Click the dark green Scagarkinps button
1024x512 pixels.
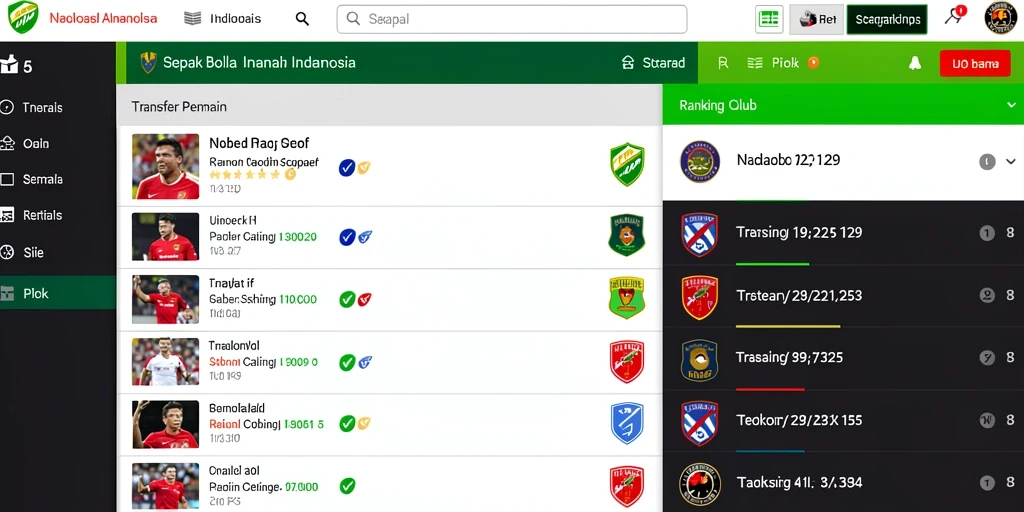pos(887,20)
